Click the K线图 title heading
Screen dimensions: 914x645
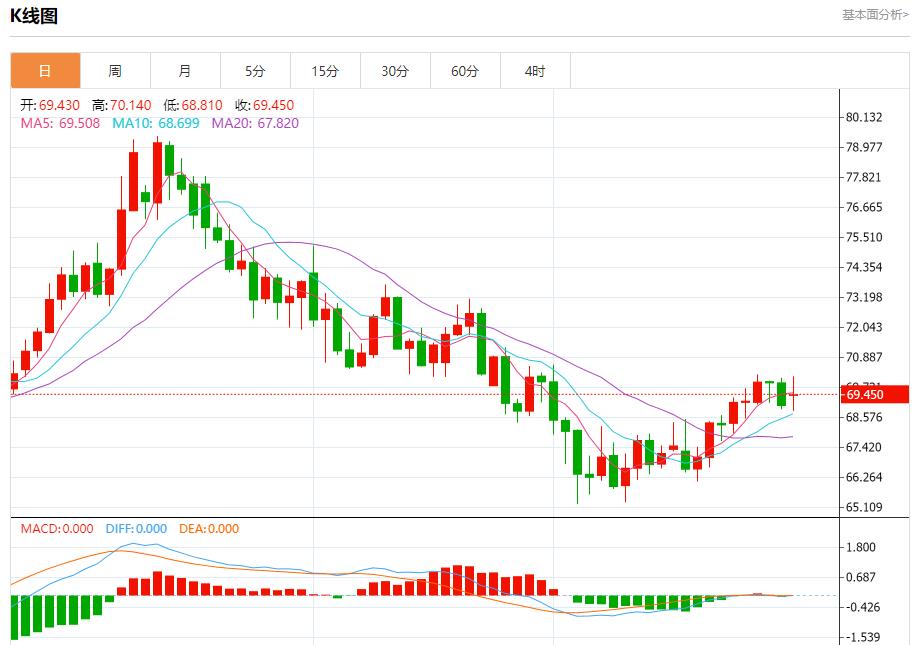pos(34,16)
